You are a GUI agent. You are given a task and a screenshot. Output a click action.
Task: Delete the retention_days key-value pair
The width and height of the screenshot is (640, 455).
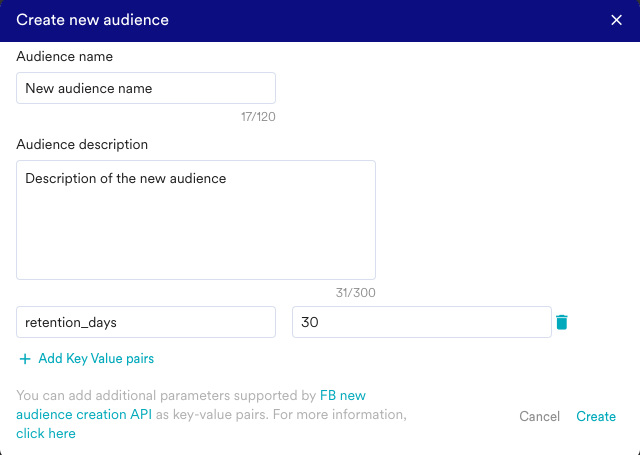562,322
